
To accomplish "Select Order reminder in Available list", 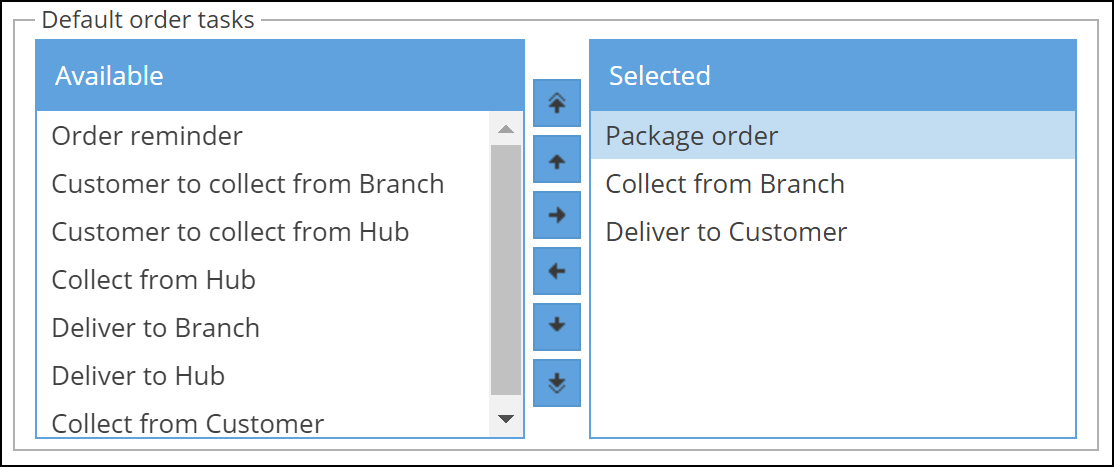I will [x=147, y=135].
